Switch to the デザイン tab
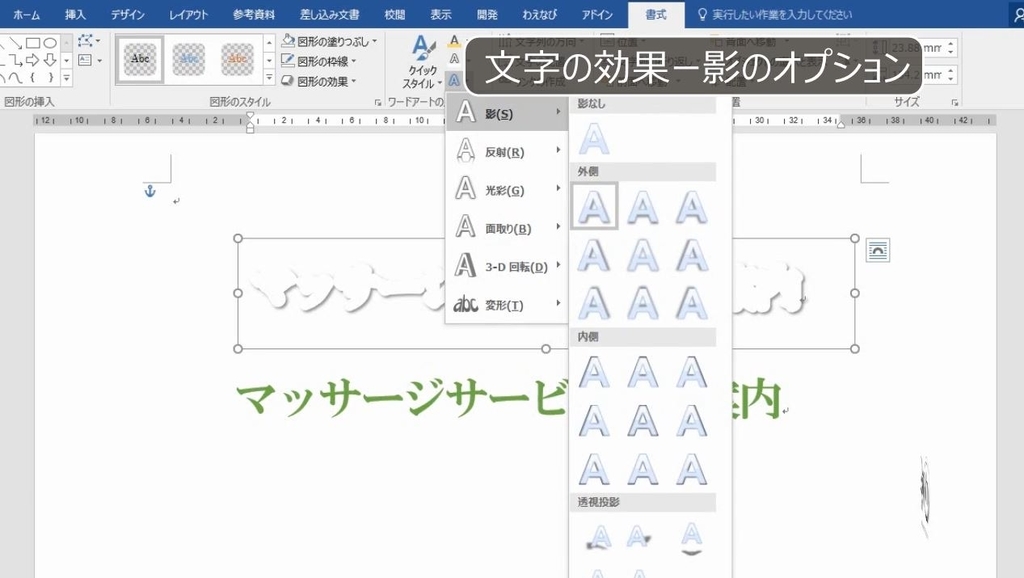Viewport: 1024px width, 578px height. 127,14
